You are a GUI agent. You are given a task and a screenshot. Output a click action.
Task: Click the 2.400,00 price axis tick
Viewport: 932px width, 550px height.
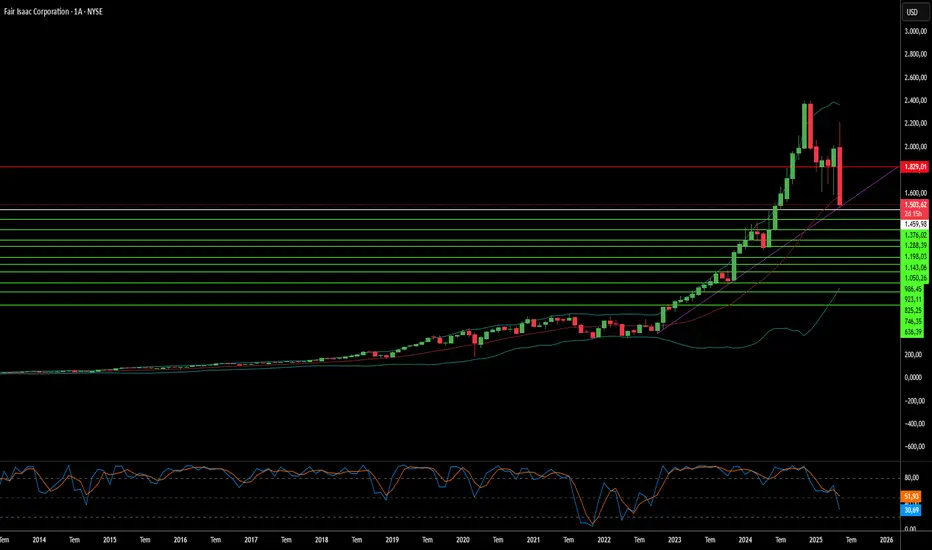tap(915, 100)
